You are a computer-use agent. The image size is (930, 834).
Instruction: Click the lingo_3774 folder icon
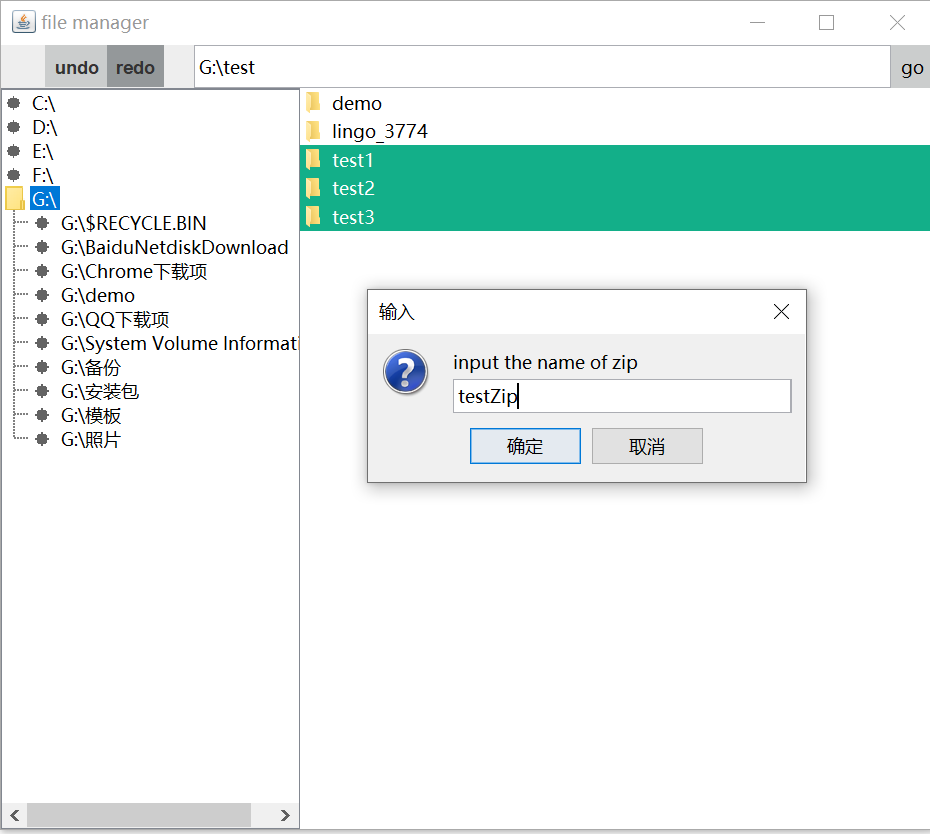[313, 130]
